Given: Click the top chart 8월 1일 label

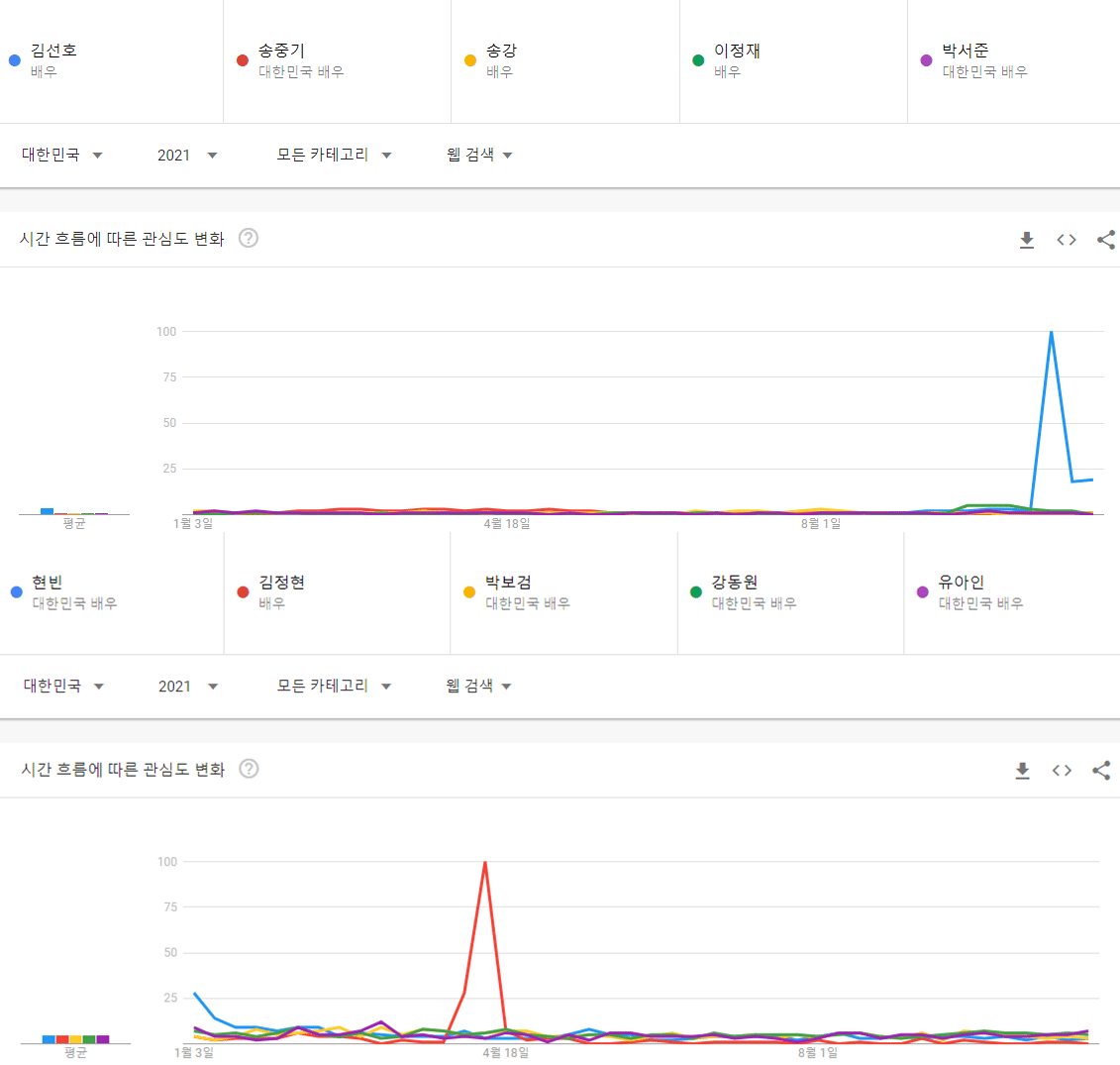Looking at the screenshot, I should 821,524.
